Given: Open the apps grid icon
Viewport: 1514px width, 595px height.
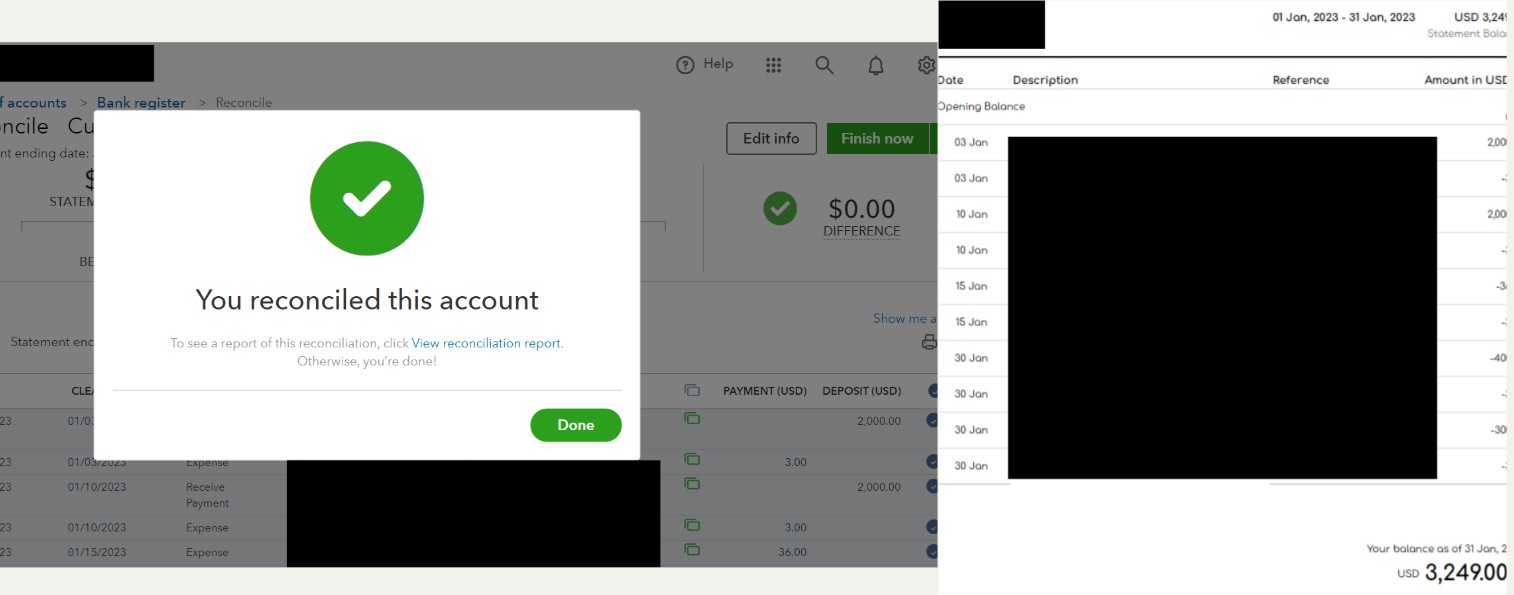Looking at the screenshot, I should [x=773, y=65].
